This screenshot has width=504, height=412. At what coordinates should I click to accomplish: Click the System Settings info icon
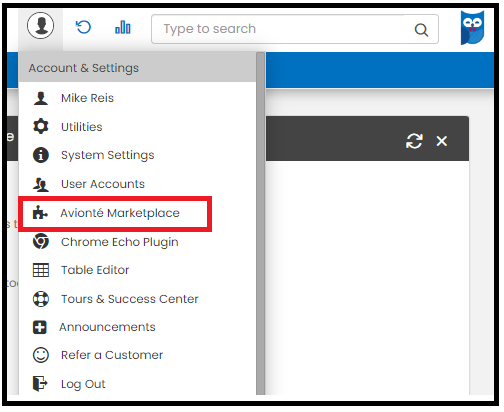click(x=41, y=155)
